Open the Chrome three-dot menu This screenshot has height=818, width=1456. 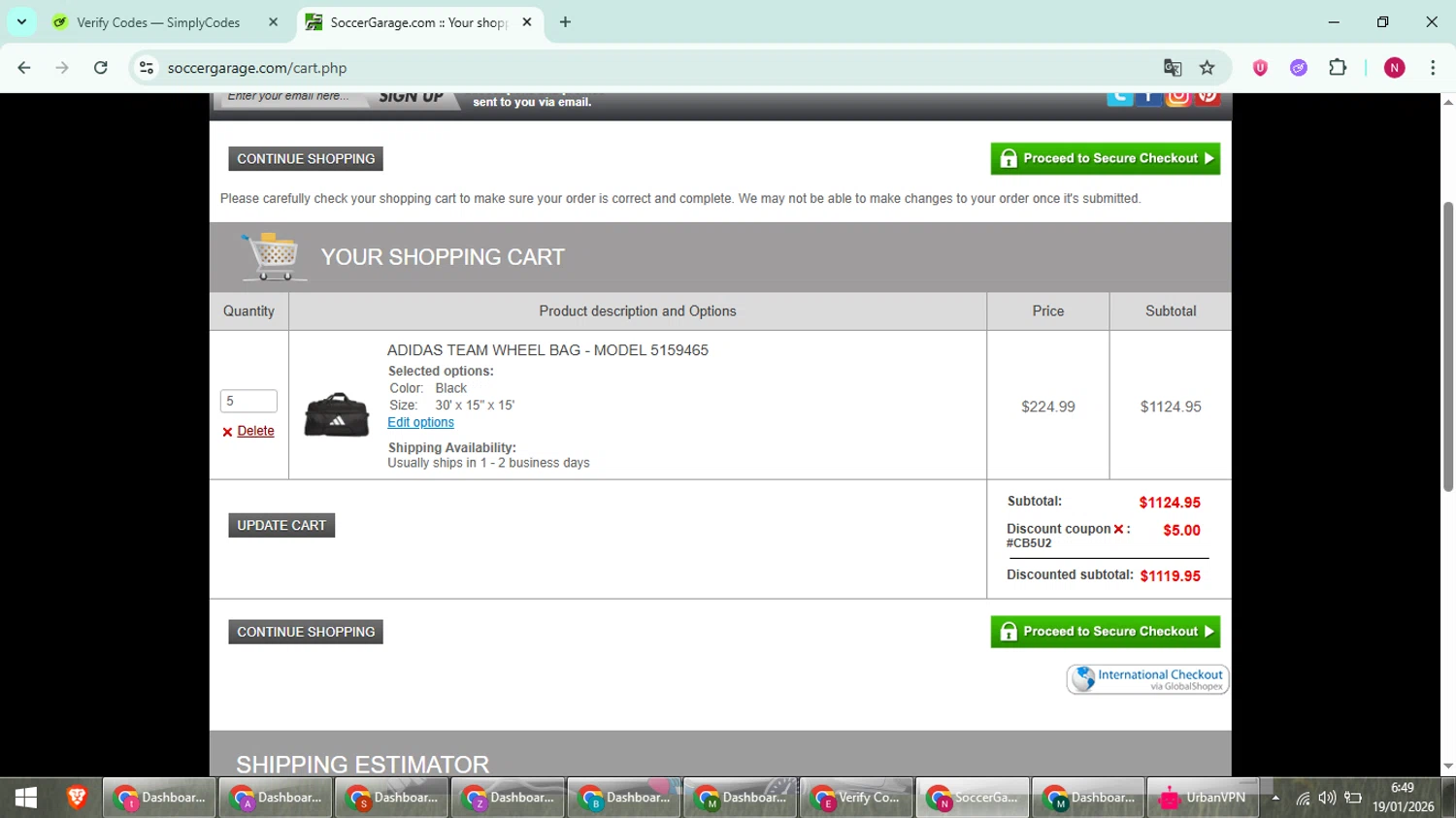click(x=1433, y=68)
